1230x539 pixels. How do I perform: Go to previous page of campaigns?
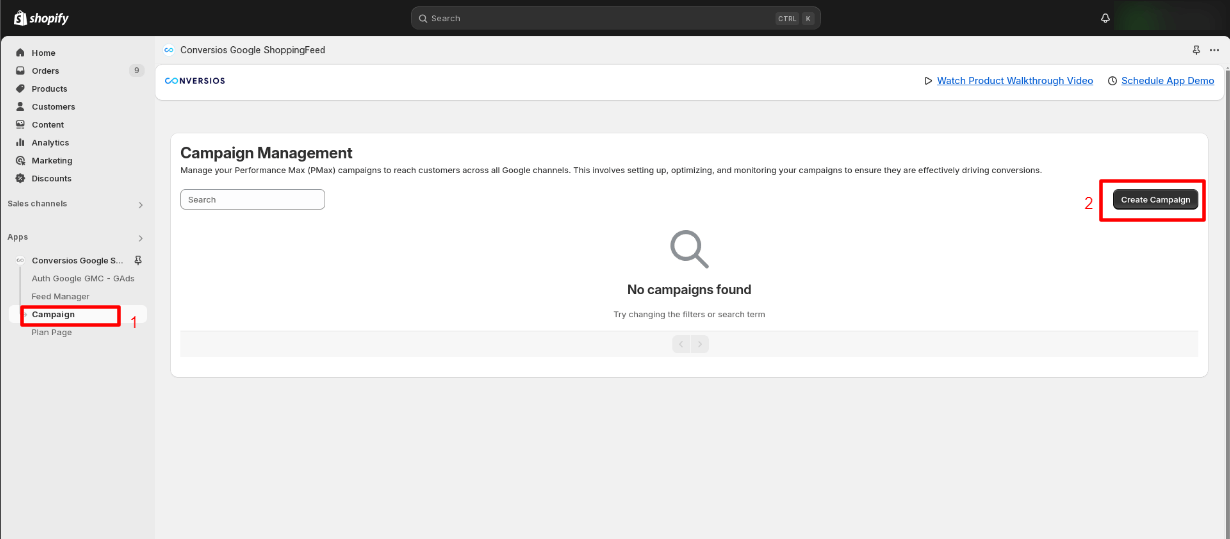[681, 344]
